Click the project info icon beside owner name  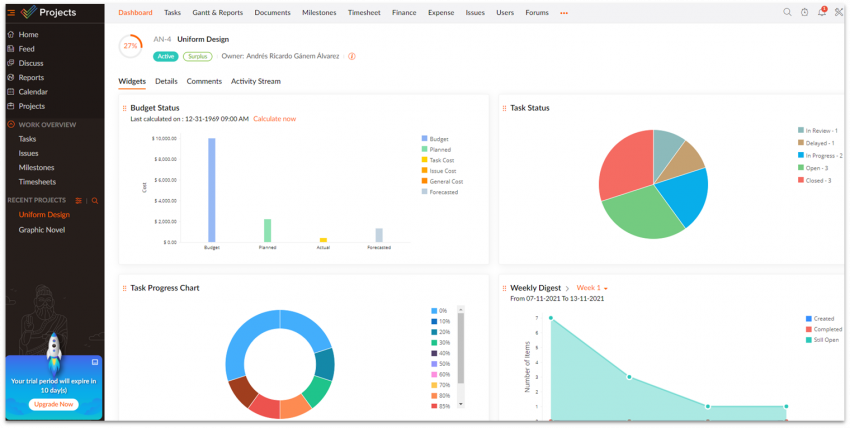pos(351,56)
